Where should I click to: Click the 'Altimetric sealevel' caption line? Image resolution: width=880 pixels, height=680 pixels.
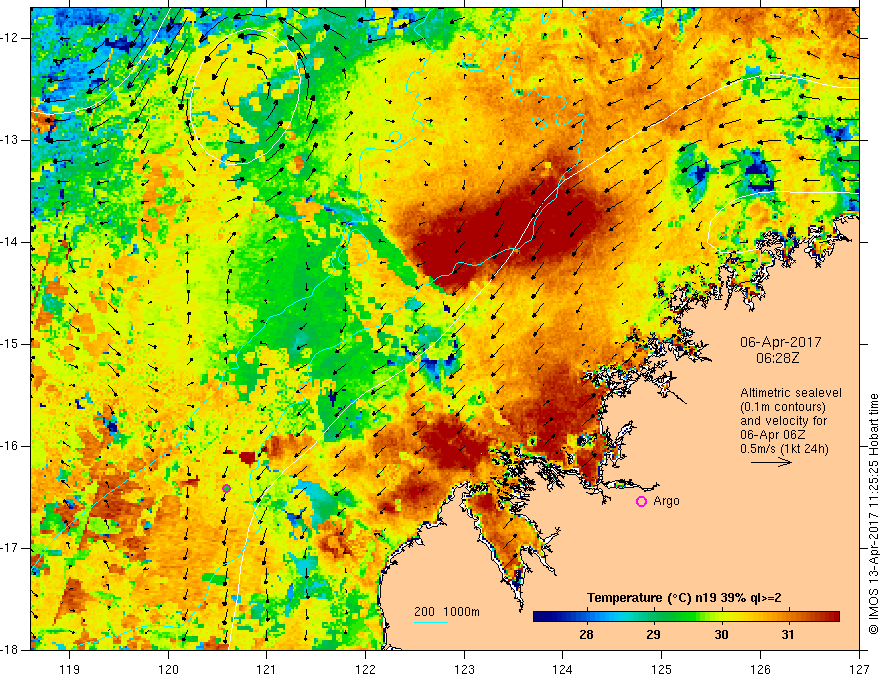coord(791,393)
